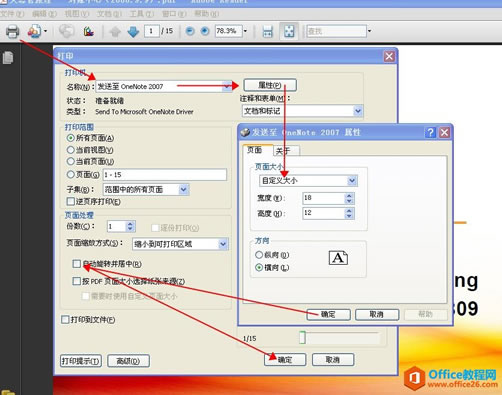Click the help question mark in properties dialog
502x395 pixels.
430,133
